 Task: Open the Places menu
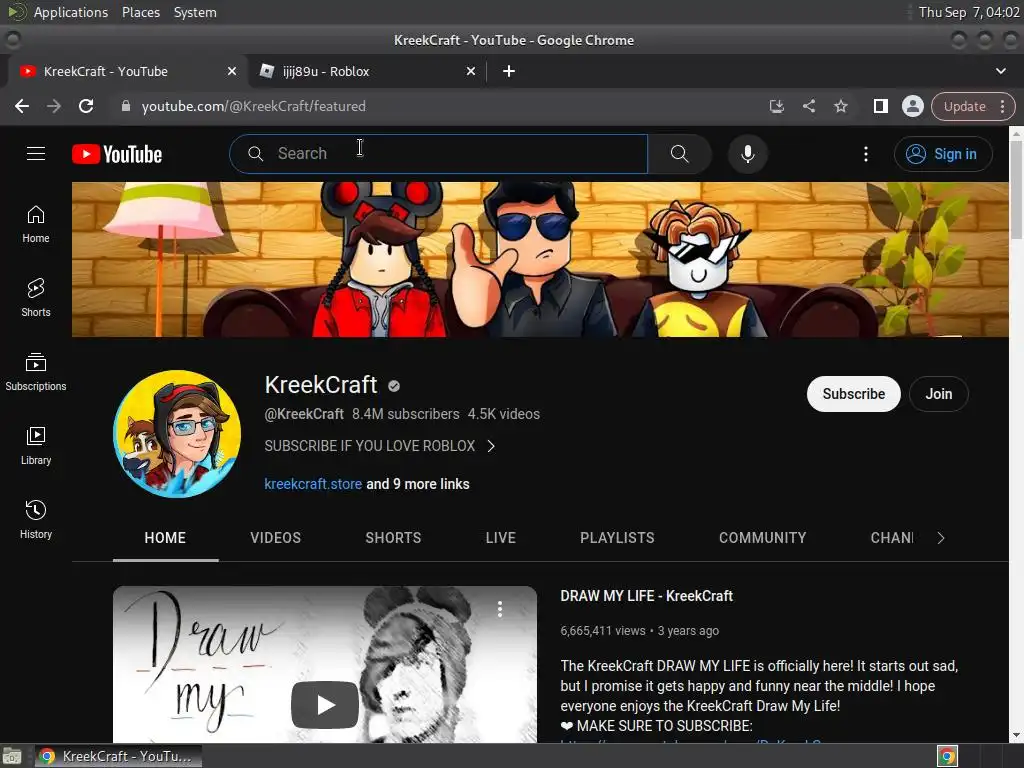141,12
